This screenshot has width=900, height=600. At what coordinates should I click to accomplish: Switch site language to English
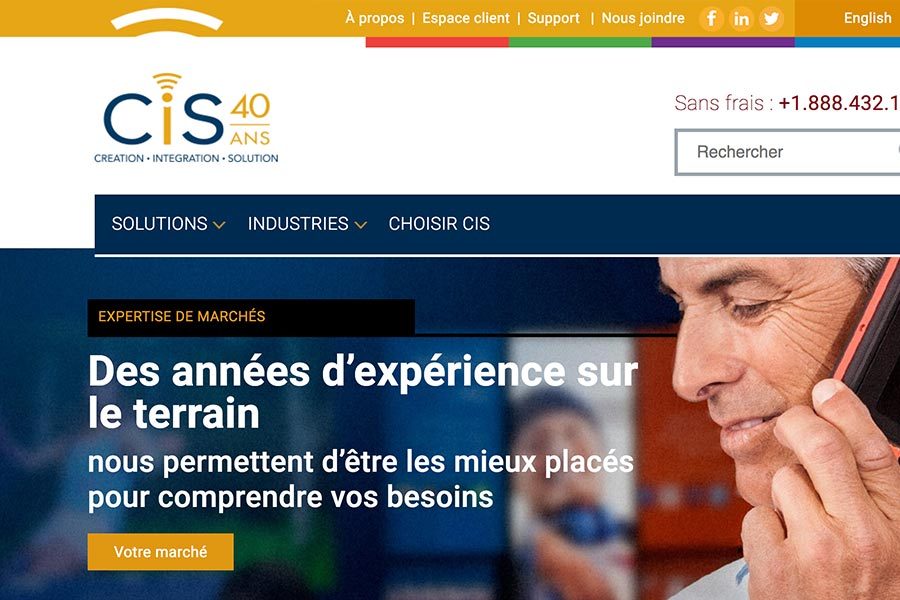tap(867, 18)
